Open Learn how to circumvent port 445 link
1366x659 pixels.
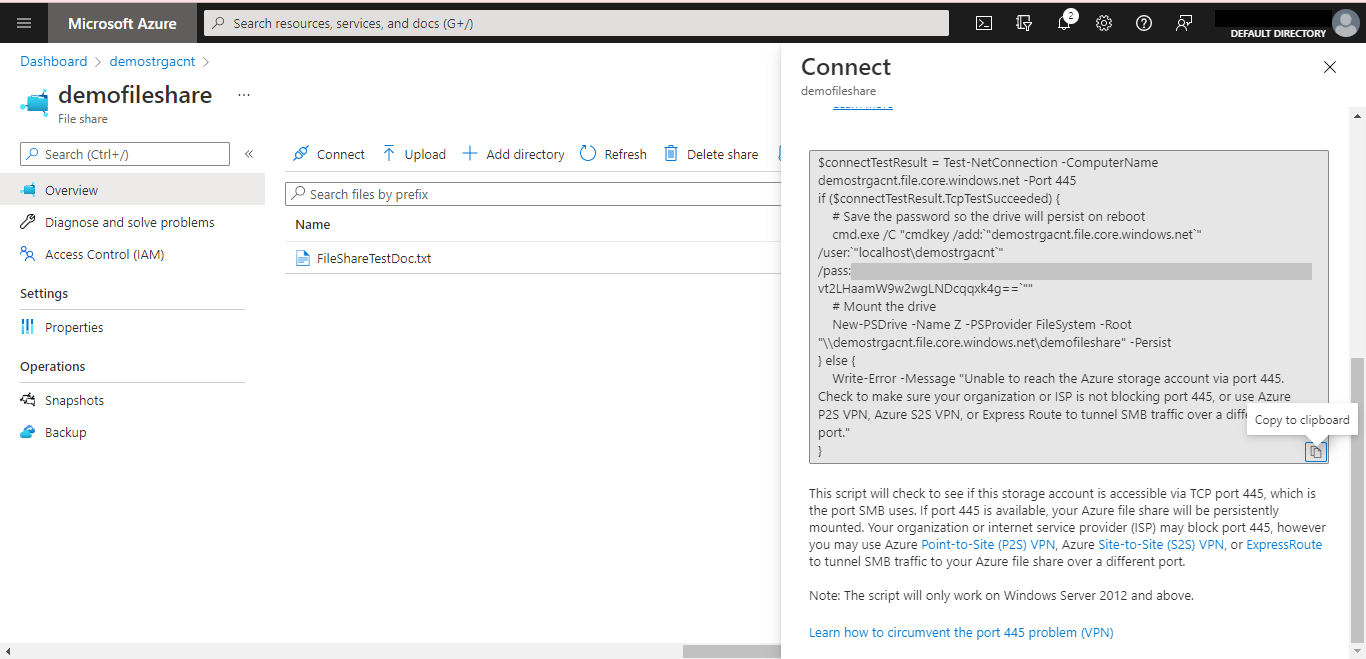point(961,632)
